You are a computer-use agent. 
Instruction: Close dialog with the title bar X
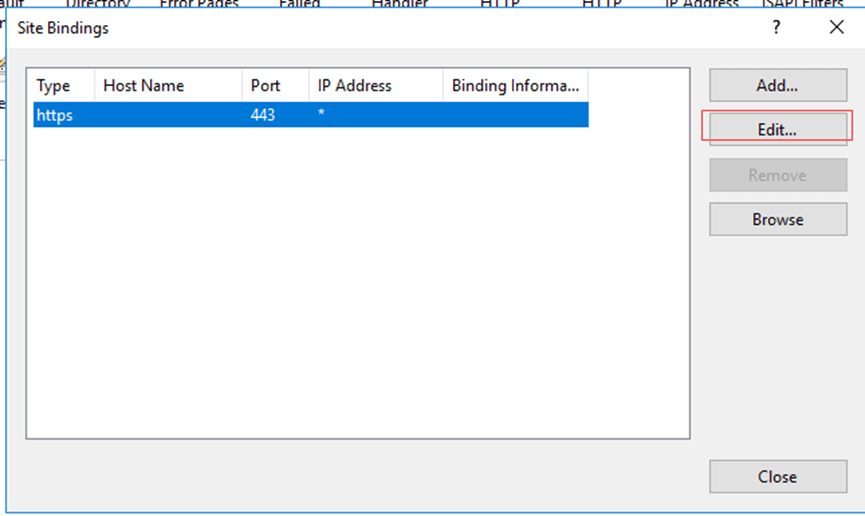pyautogui.click(x=837, y=28)
